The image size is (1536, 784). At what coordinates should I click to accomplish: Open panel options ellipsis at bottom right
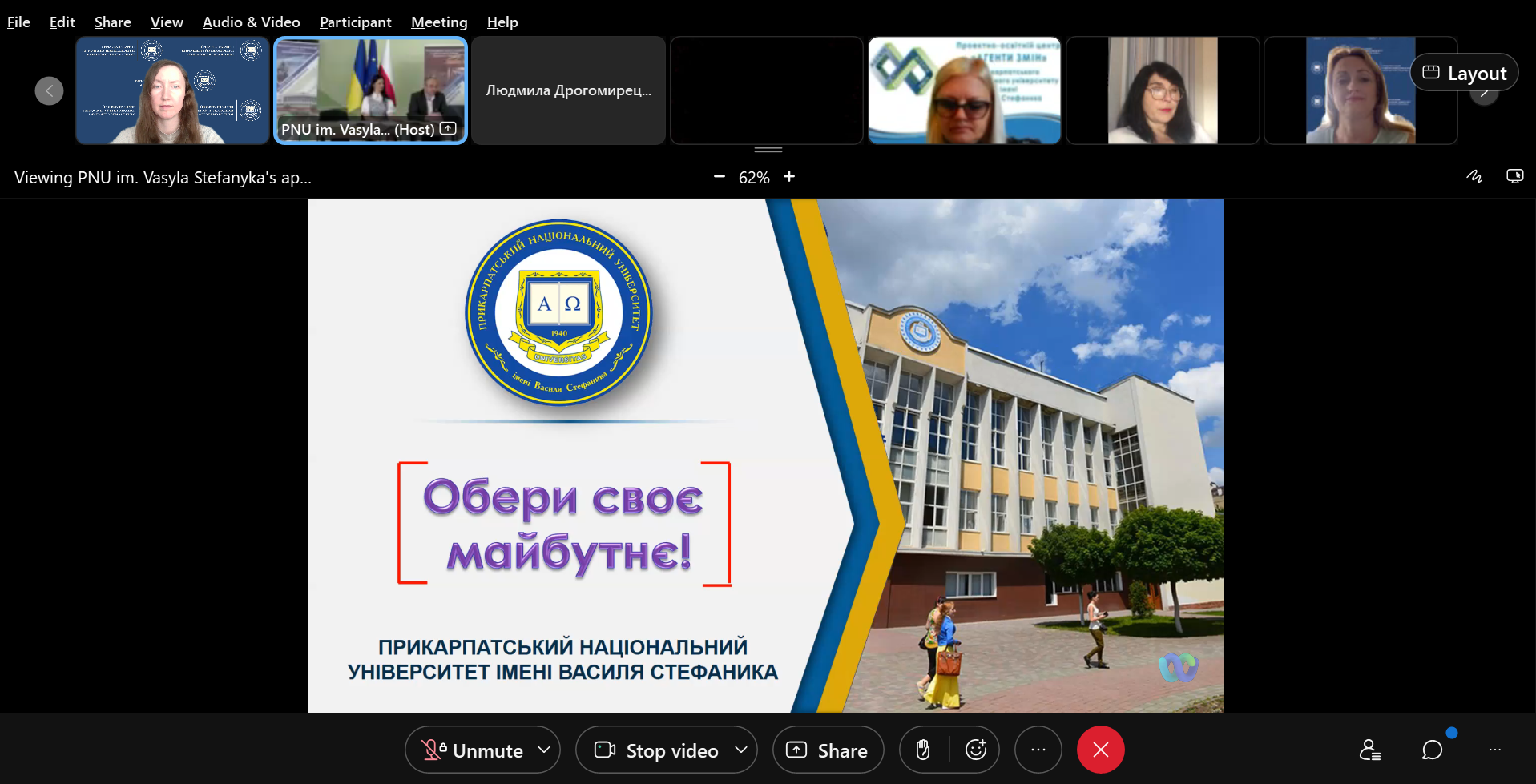coord(1494,750)
